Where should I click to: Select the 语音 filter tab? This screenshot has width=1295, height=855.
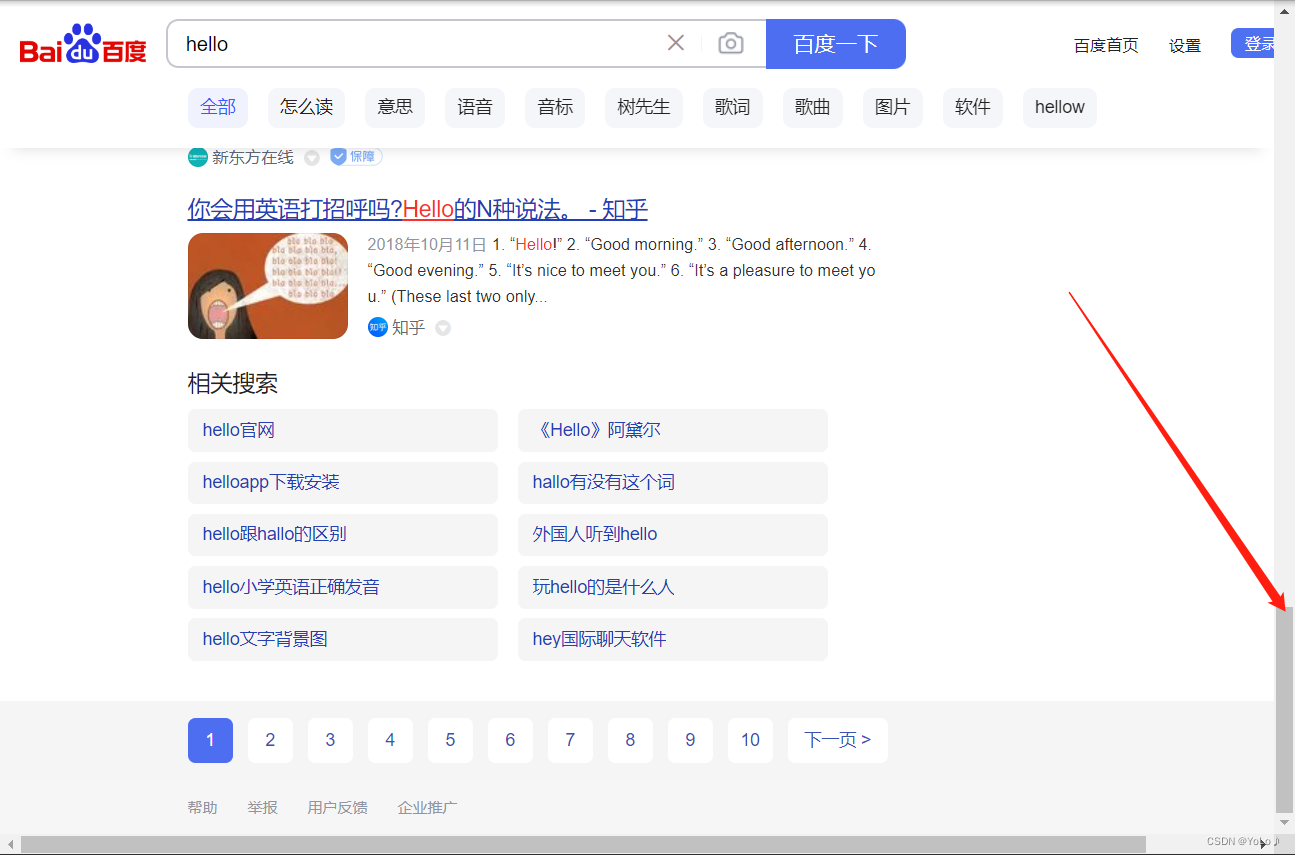[475, 107]
